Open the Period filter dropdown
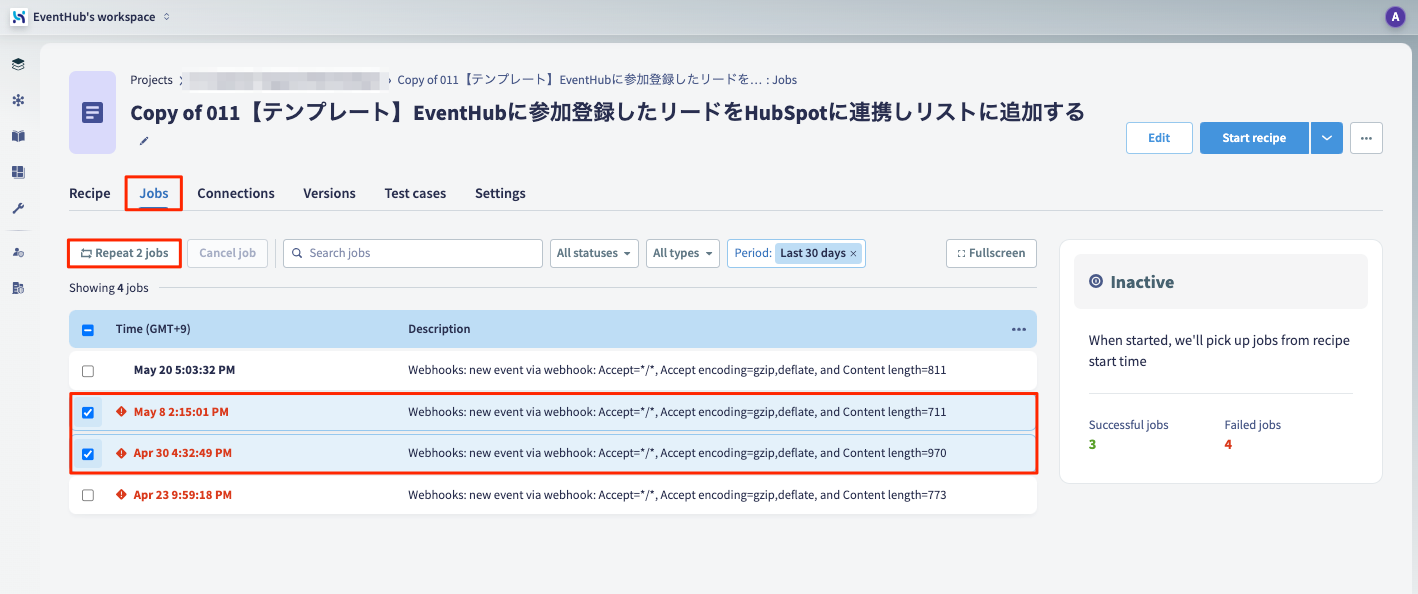The height and width of the screenshot is (594, 1418). point(796,253)
